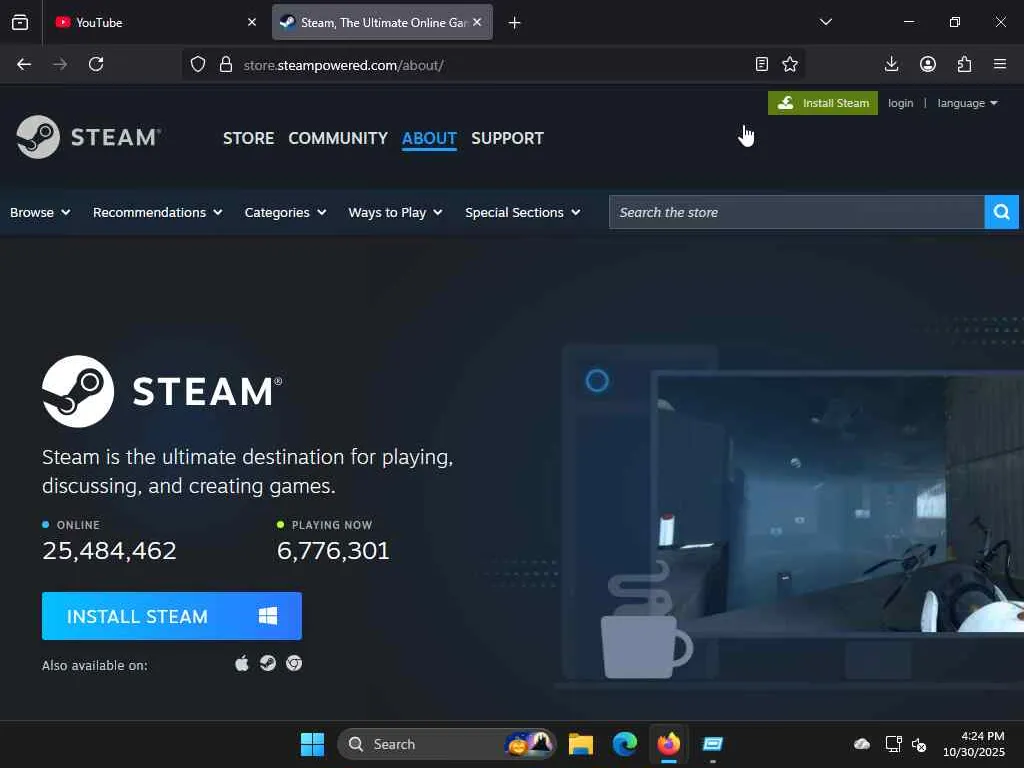
Task: Open a new browser tab
Action: click(515, 23)
